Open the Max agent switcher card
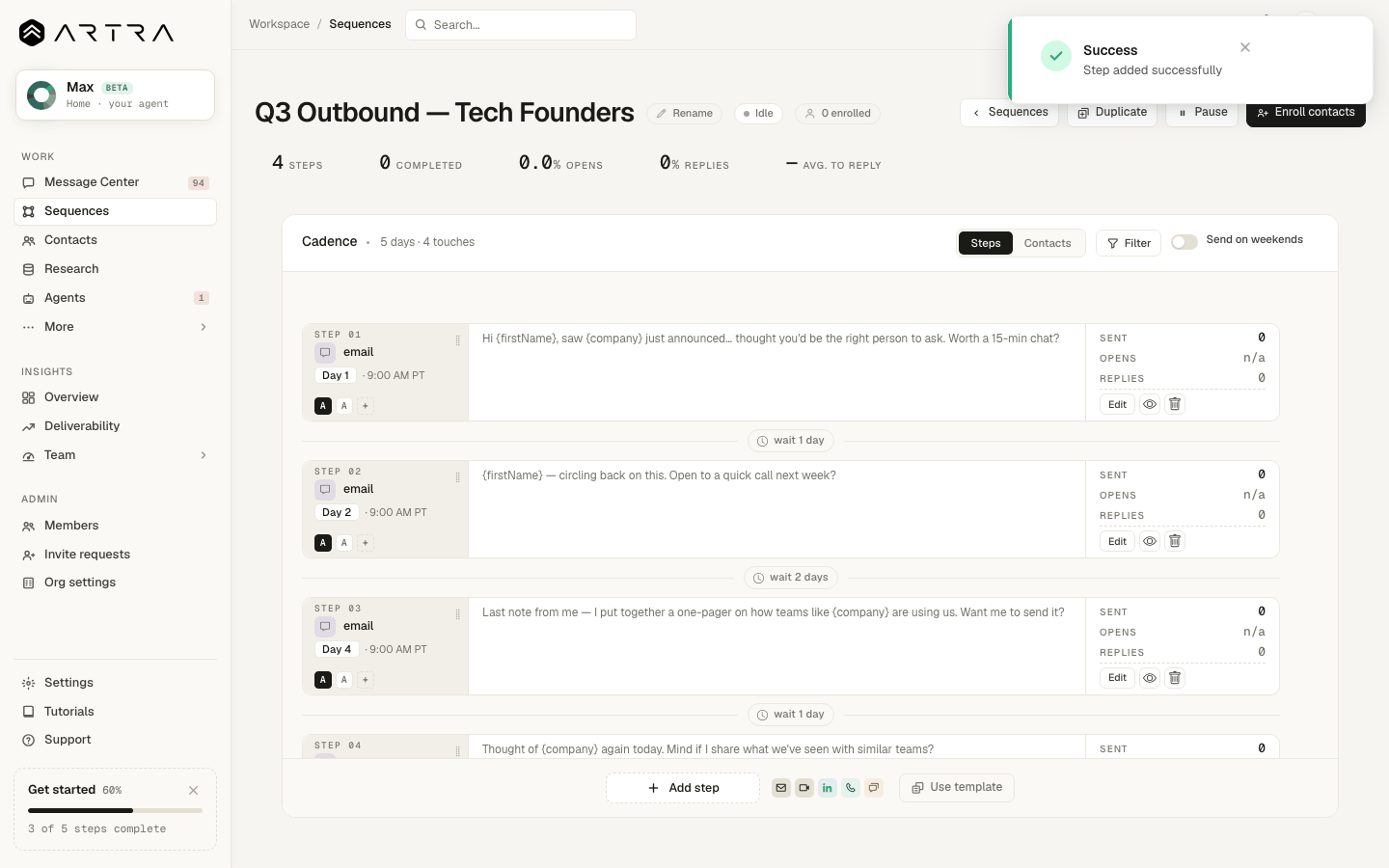Image resolution: width=1389 pixels, height=868 pixels. tap(115, 95)
